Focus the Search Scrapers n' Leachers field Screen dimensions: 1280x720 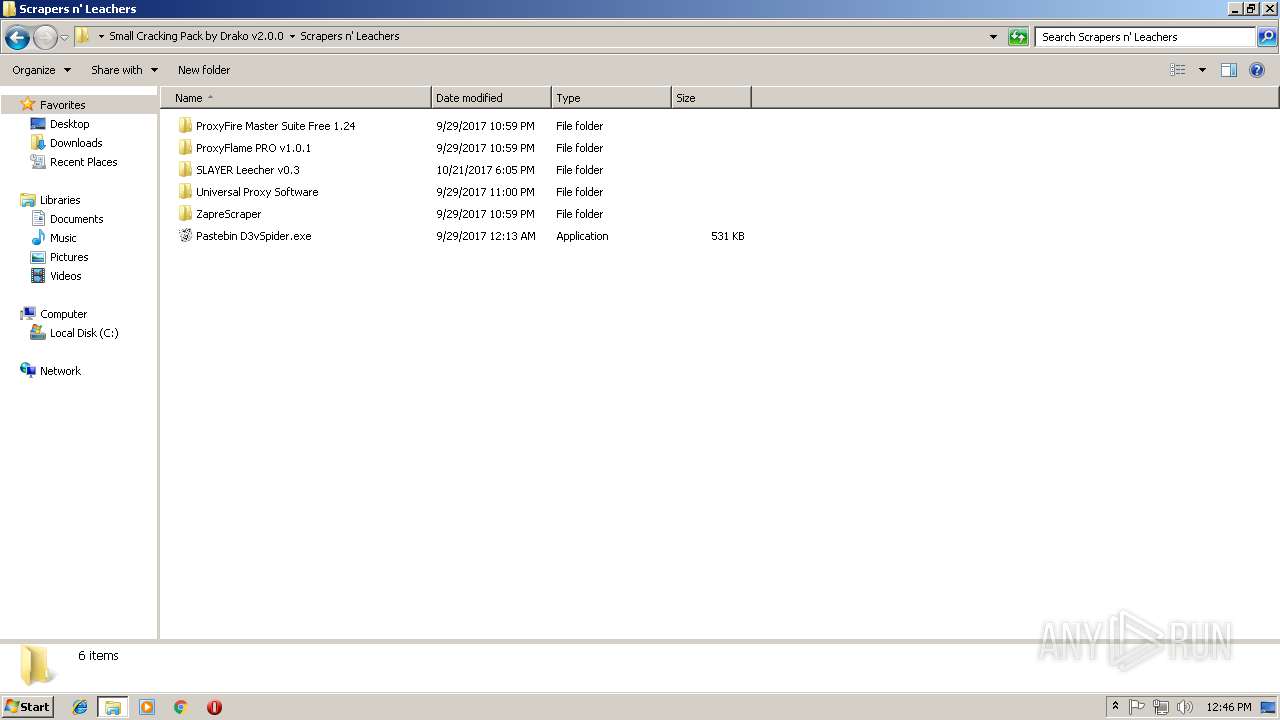[x=1145, y=37]
